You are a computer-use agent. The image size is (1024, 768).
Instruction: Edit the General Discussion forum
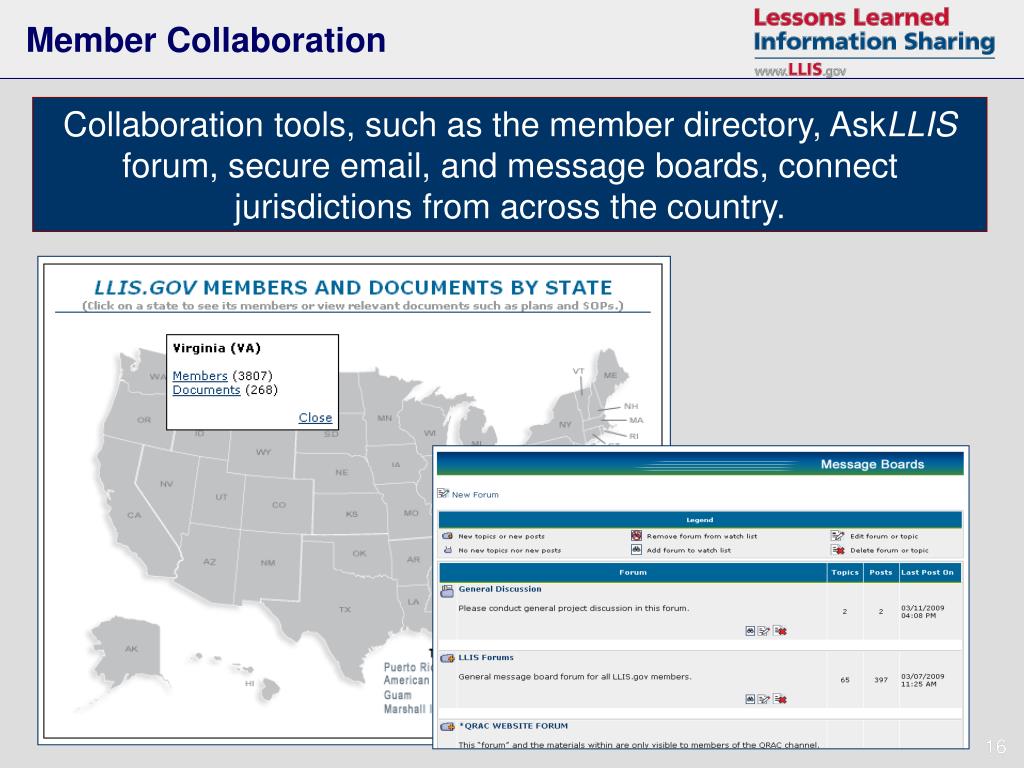[x=763, y=631]
